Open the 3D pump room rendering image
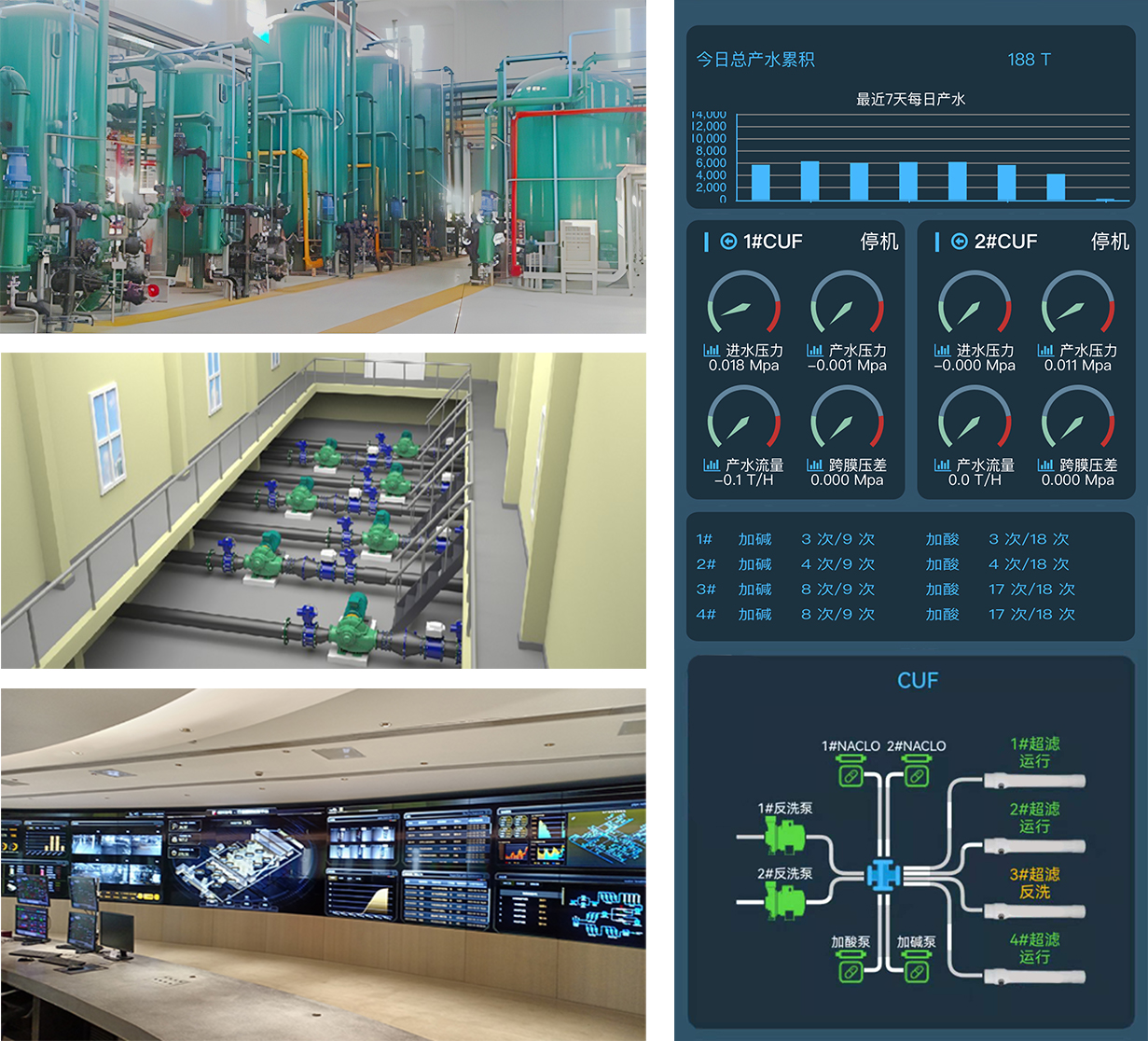 coord(323,510)
